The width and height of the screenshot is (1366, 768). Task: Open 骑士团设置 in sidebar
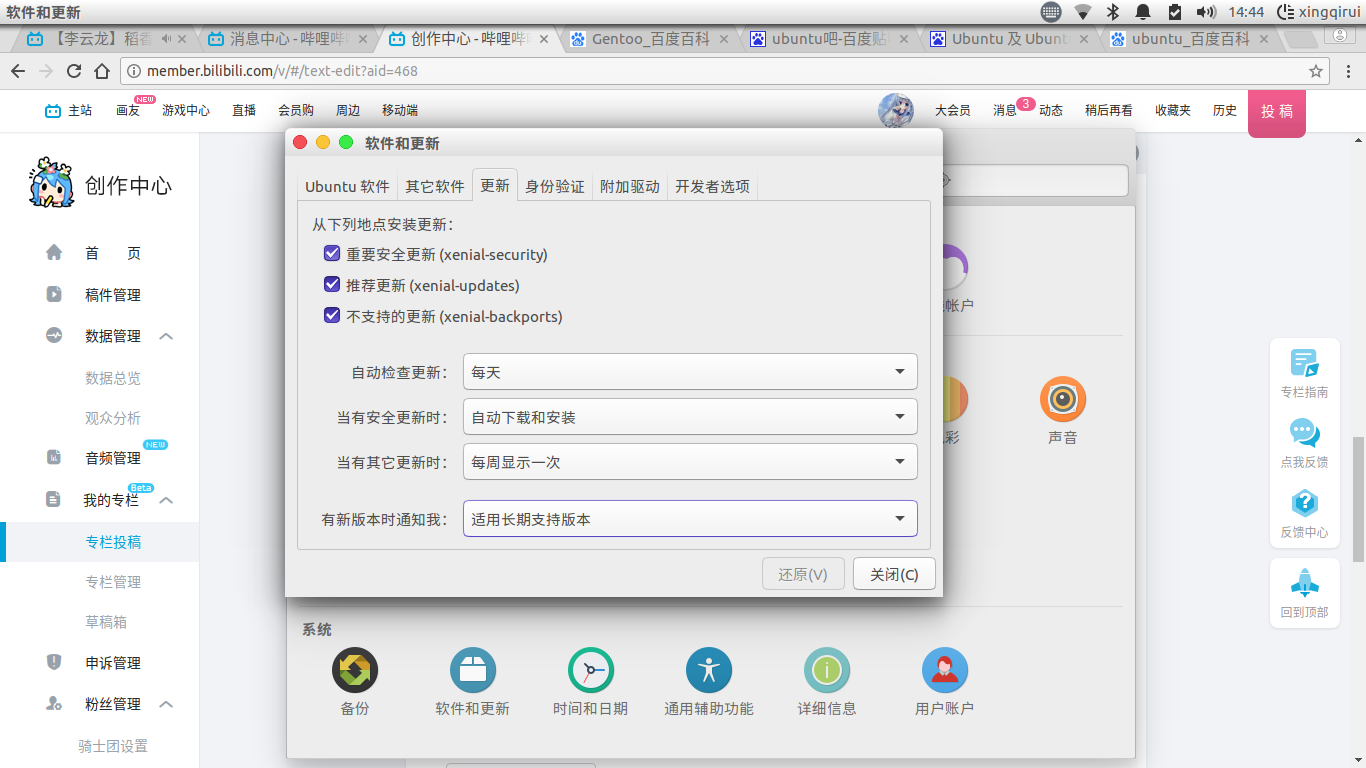[x=113, y=746]
